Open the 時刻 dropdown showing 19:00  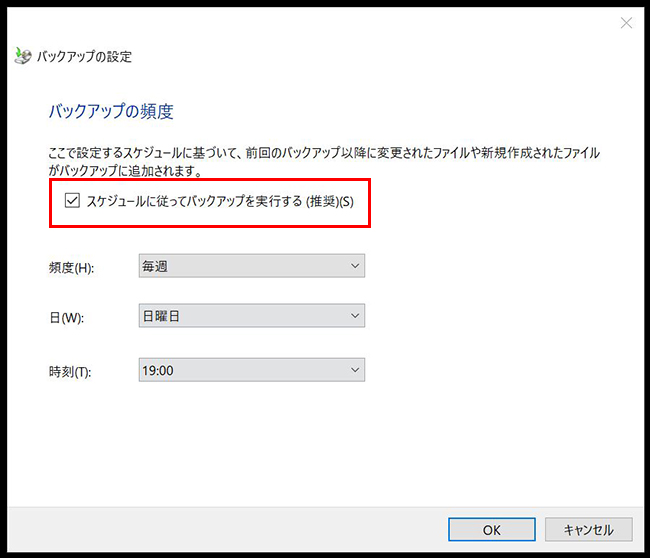pyautogui.click(x=252, y=370)
